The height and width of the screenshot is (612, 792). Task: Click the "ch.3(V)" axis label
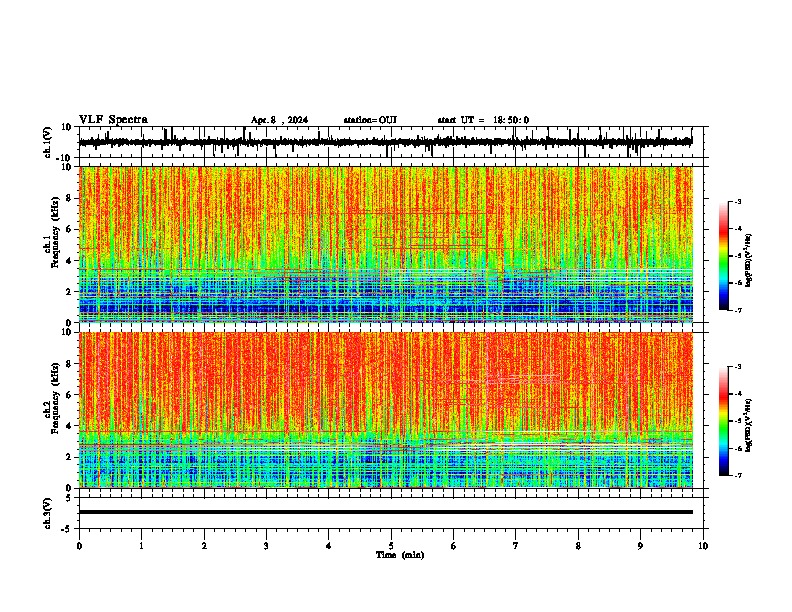pos(48,513)
